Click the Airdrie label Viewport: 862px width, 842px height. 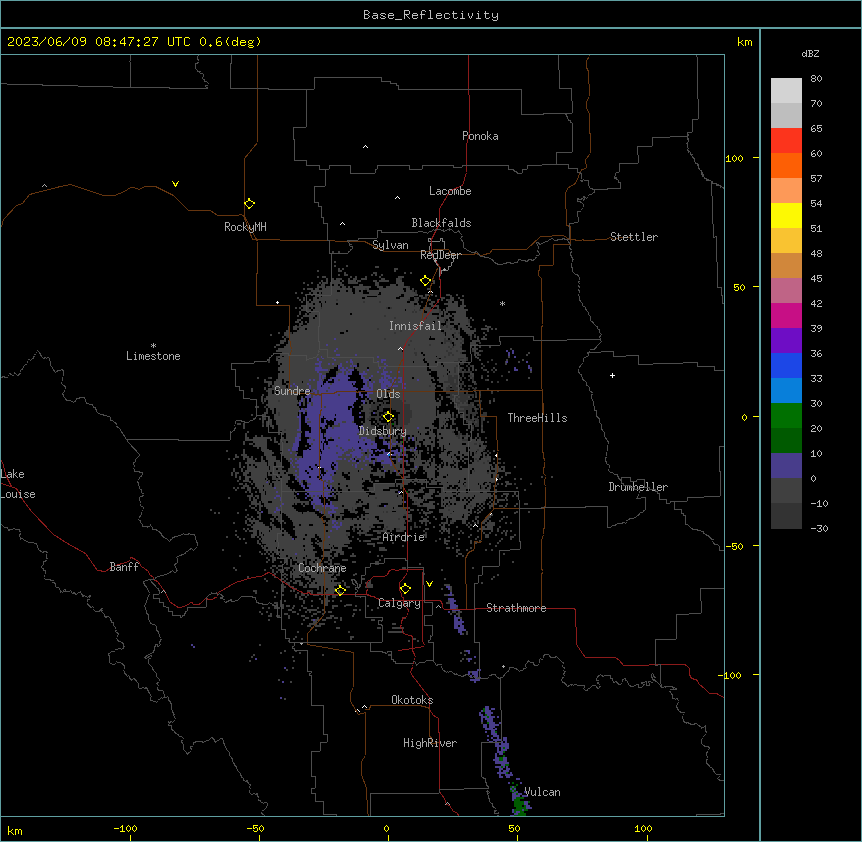pyautogui.click(x=404, y=537)
